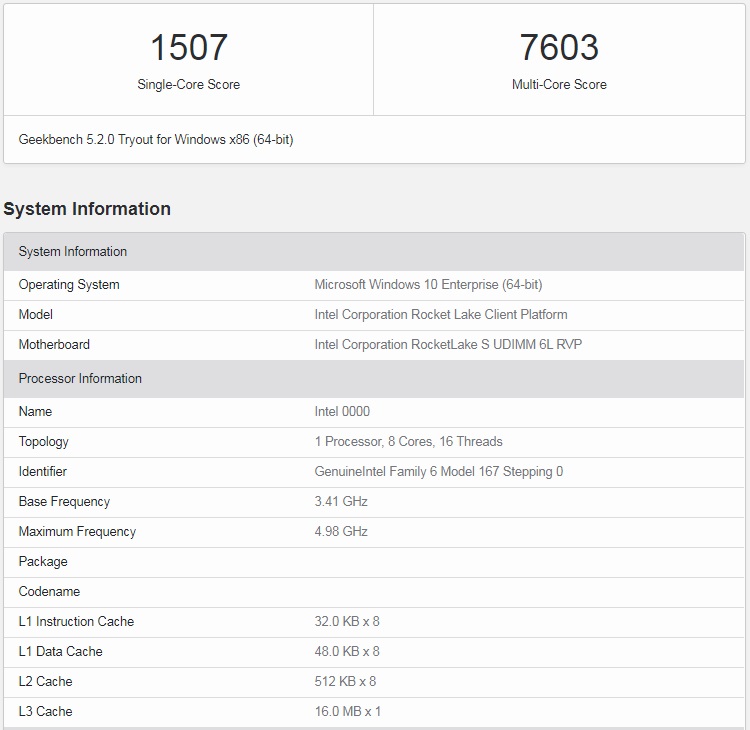Screen dimensions: 750x730
Task: Click the Intel 0000 processor name
Action: coord(342,412)
